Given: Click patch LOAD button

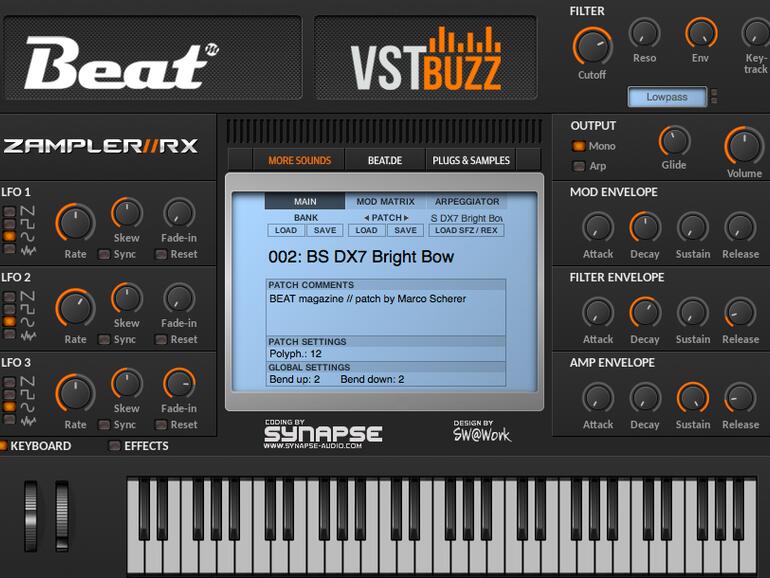Looking at the screenshot, I should 366,230.
